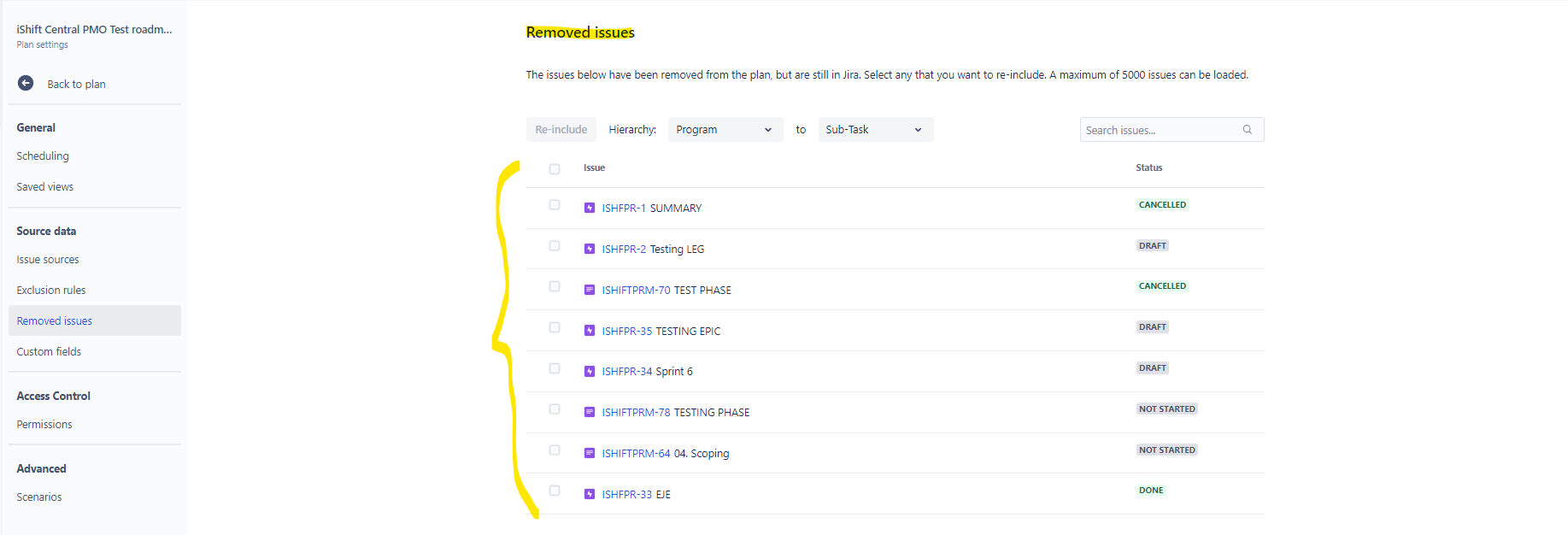Open issue link ISHFPR-2
Viewport: 1568px width, 535px height.
click(x=624, y=249)
